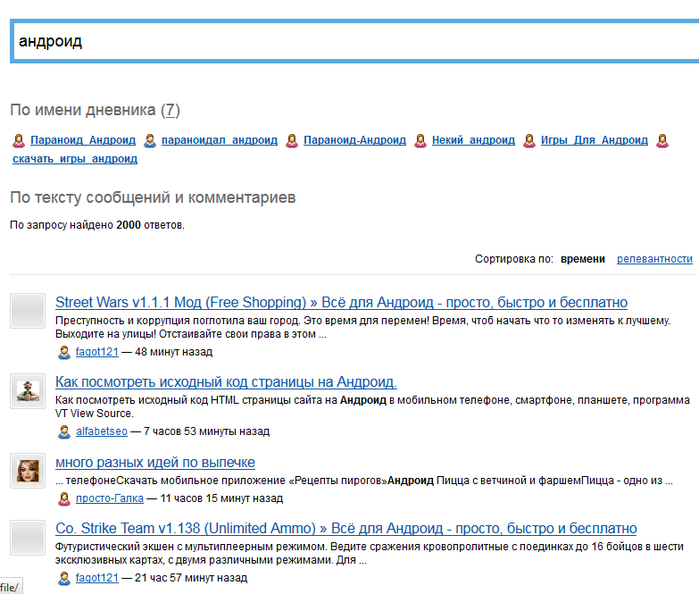Click user icon beside параноидал_андроид diary
This screenshot has height=594, width=699.
[x=150, y=141]
